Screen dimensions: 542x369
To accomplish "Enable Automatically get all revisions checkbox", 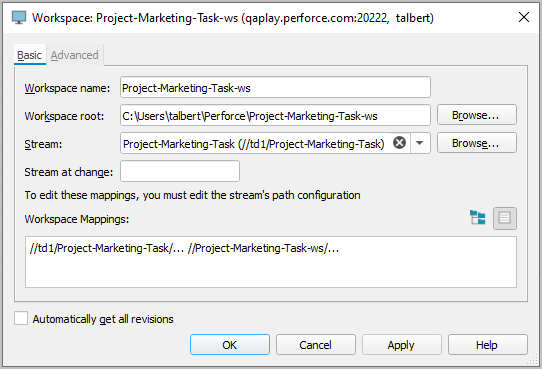I will click(x=21, y=318).
